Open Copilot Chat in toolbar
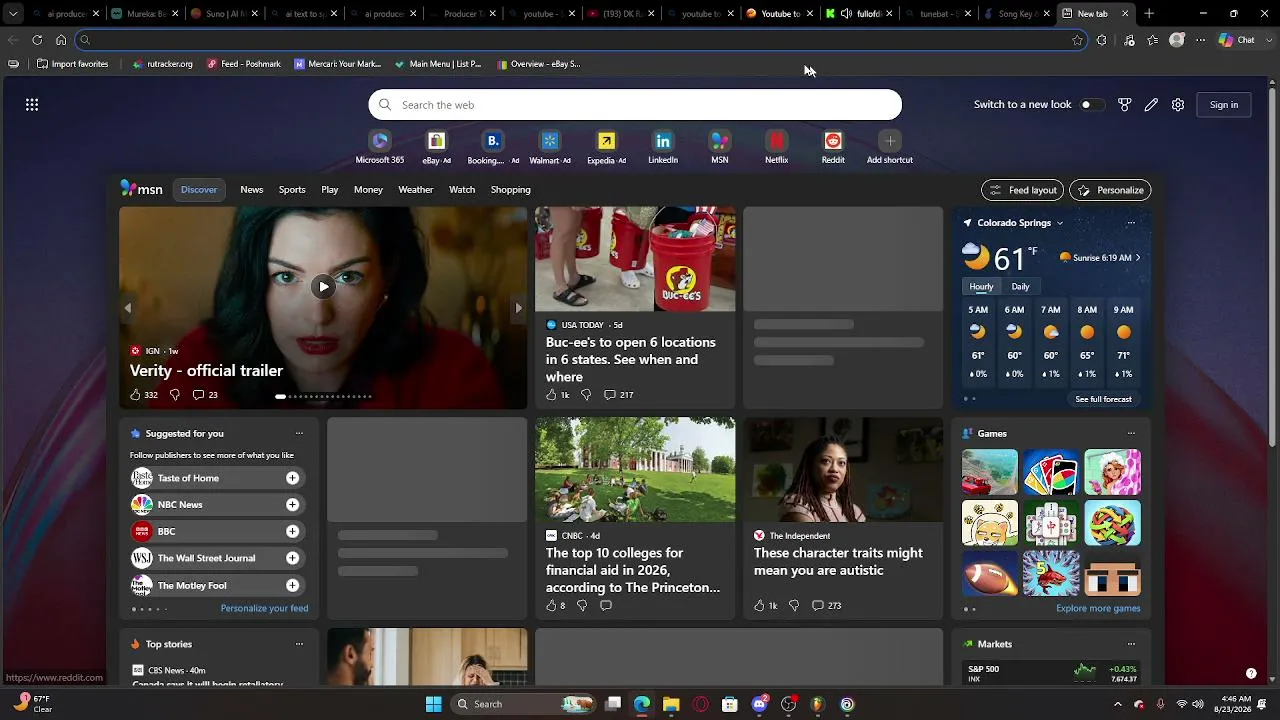 pyautogui.click(x=1237, y=40)
